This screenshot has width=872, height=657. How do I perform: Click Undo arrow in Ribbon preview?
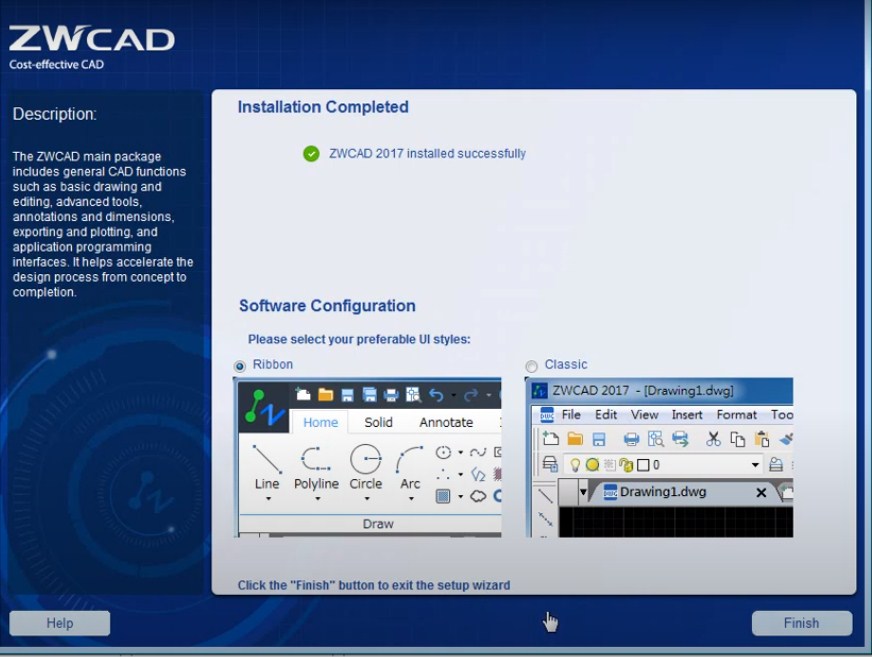point(437,395)
